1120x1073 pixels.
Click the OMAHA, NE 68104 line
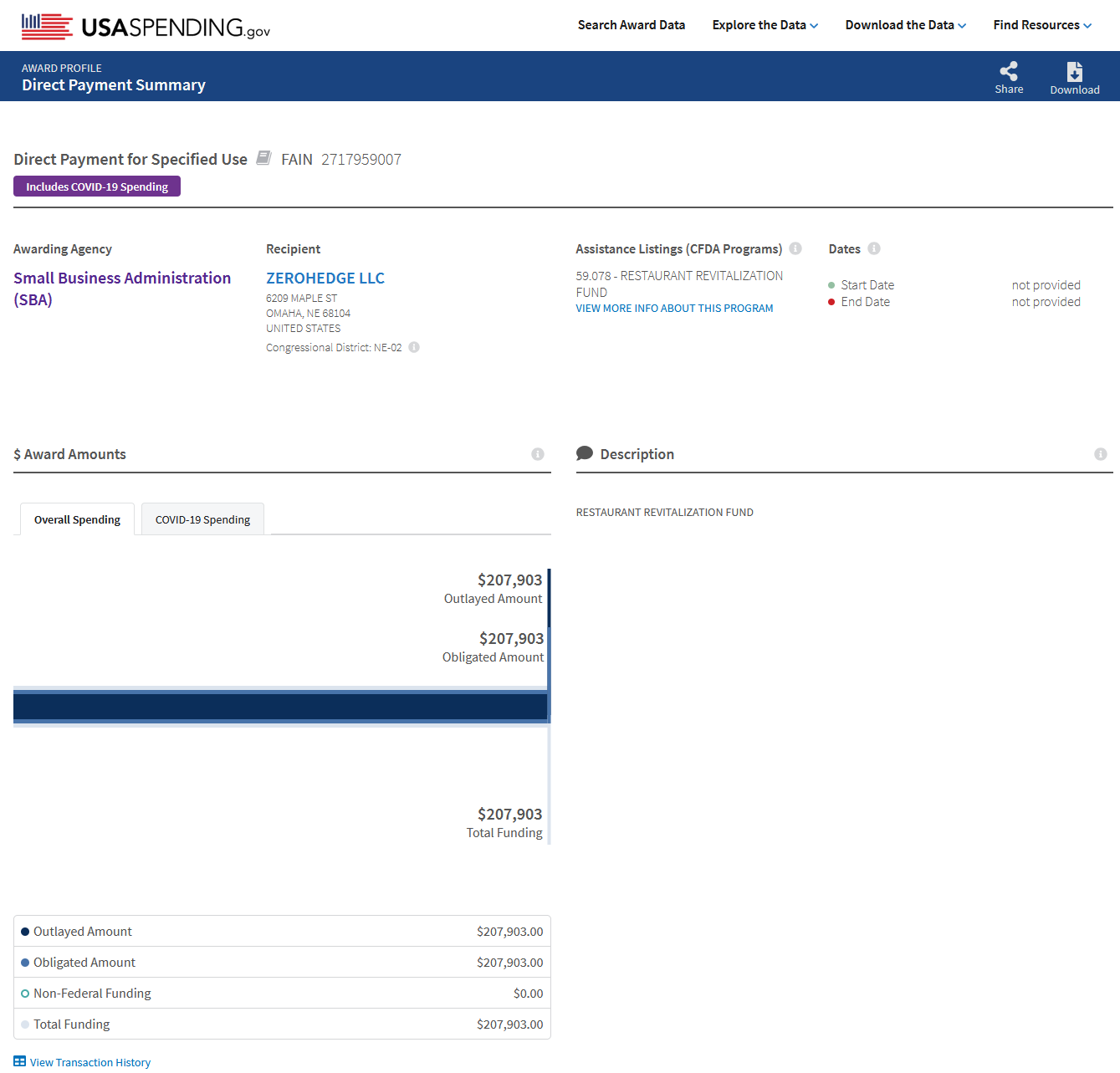click(309, 314)
